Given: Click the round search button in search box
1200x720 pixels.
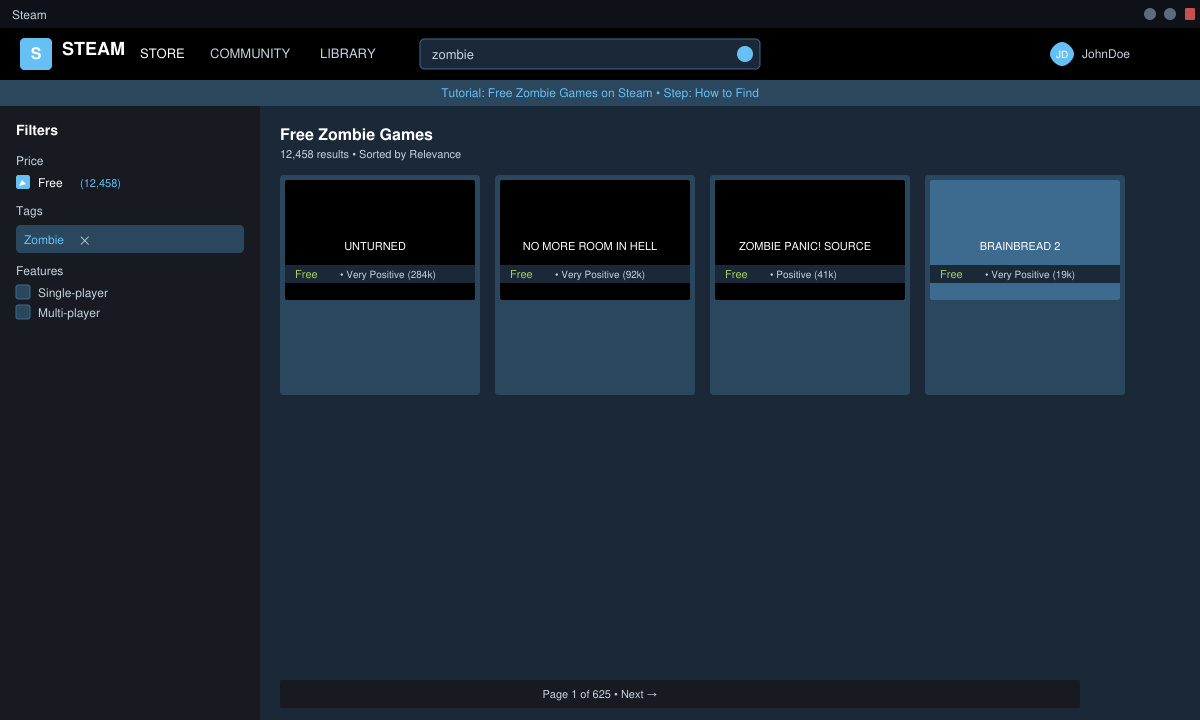Looking at the screenshot, I should pos(745,54).
